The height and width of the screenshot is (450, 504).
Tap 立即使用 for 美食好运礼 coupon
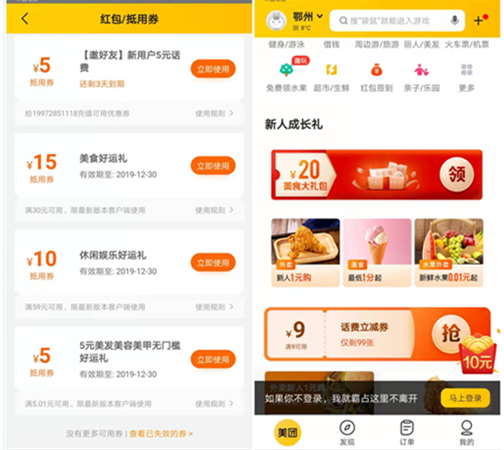click(x=213, y=166)
